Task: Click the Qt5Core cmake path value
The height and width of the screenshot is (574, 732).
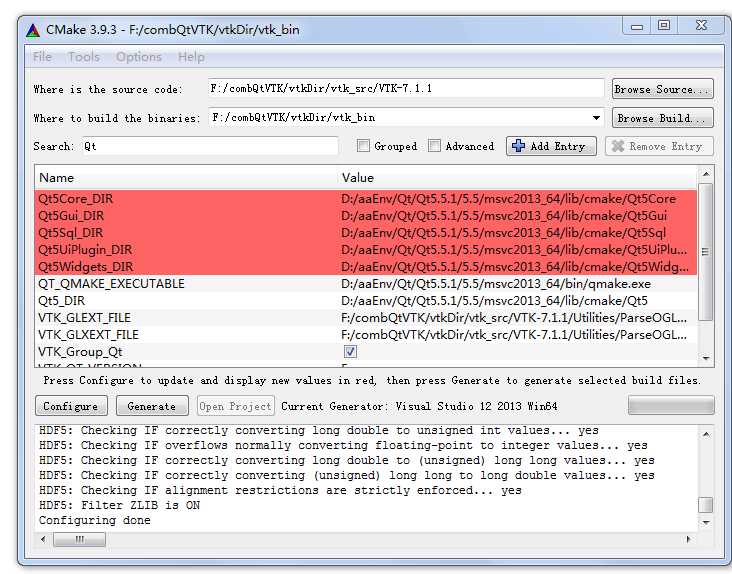Action: pyautogui.click(x=508, y=198)
